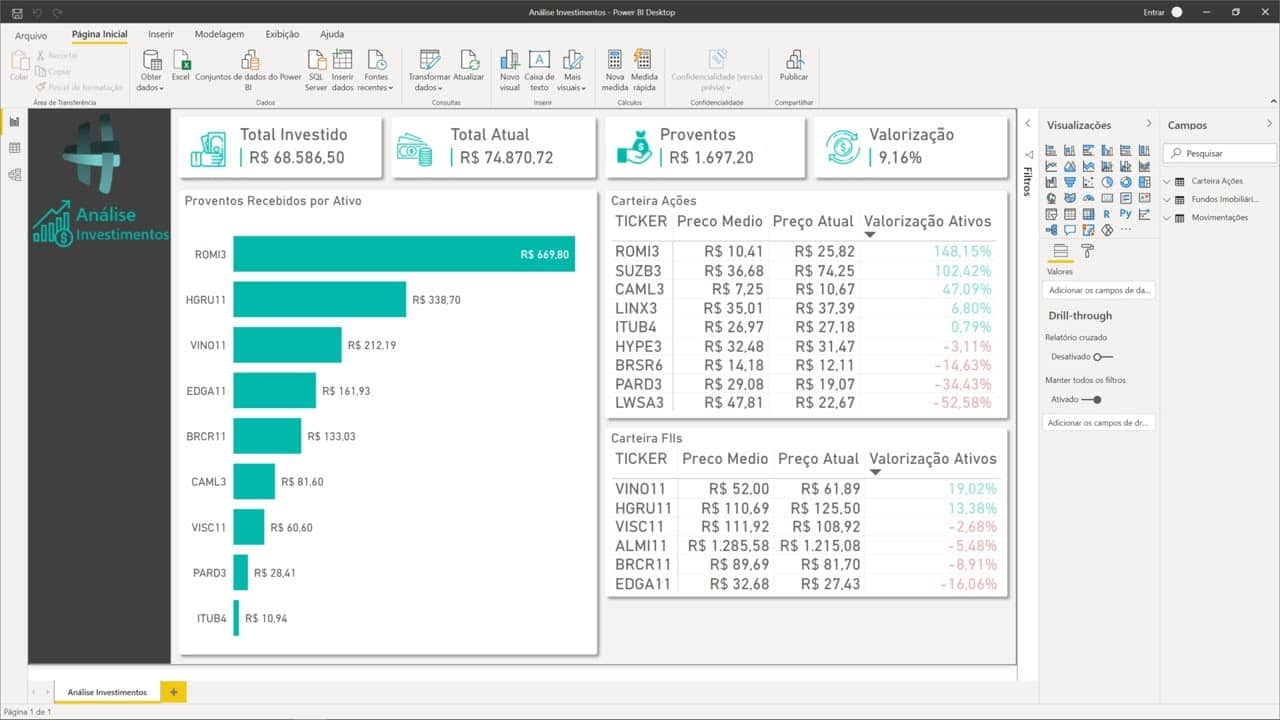Open the Modelagem ribbon tab
Screen dimensions: 1280x720
point(219,34)
